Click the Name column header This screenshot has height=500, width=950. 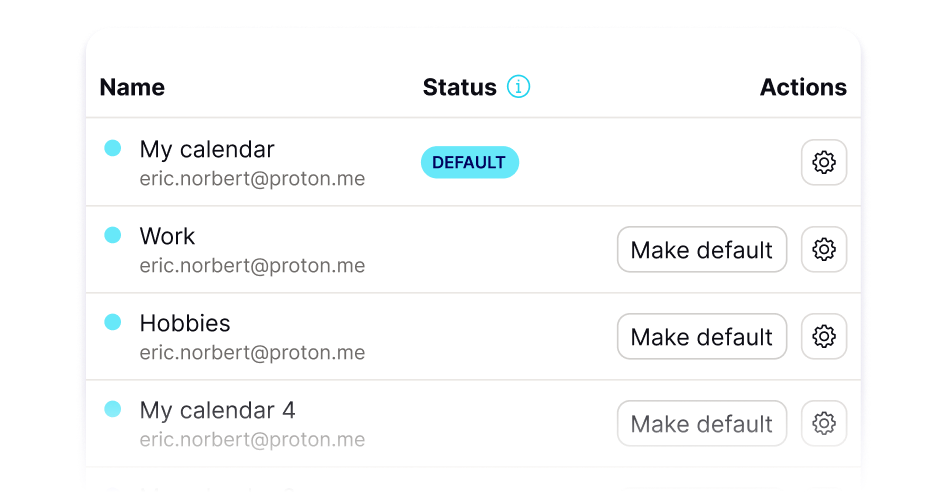(132, 87)
